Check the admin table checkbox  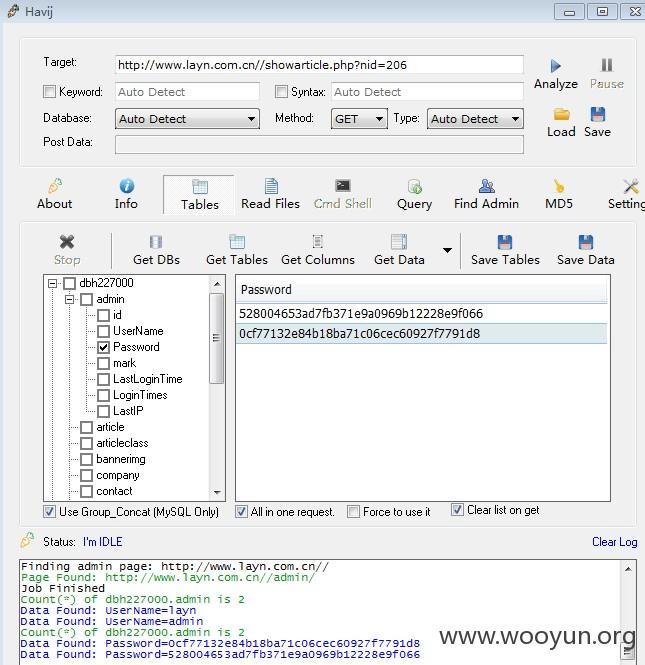click(x=87, y=299)
